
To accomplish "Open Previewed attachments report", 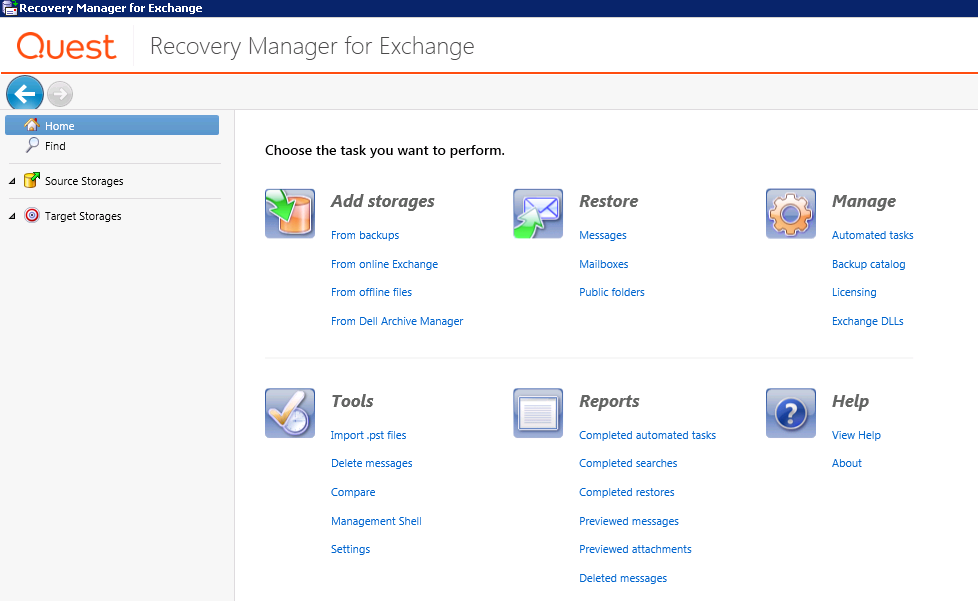I will (635, 549).
